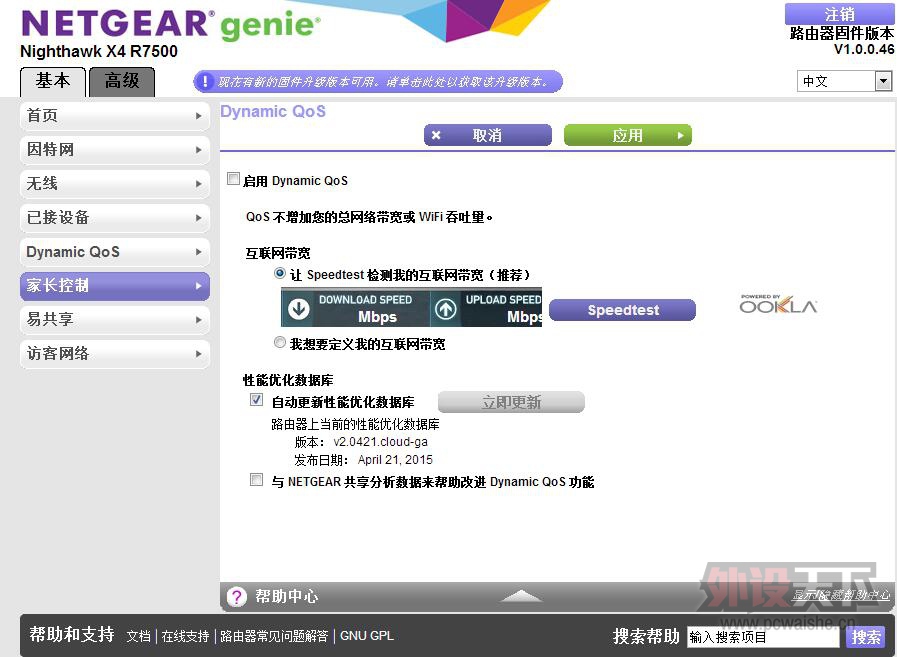The width and height of the screenshot is (897, 657).
Task: Open the 访客网络 sidebar item
Action: click(115, 354)
